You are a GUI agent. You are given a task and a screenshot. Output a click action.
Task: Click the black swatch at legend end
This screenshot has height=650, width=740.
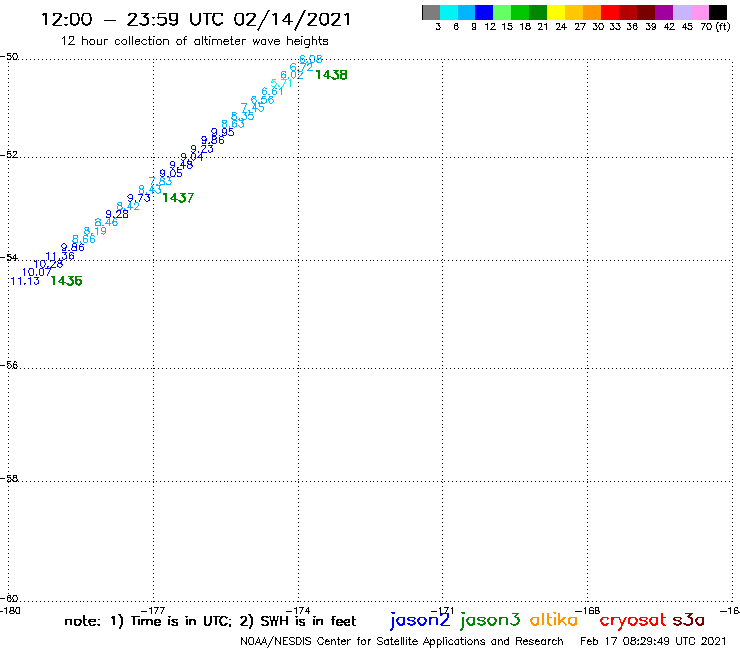(x=717, y=12)
